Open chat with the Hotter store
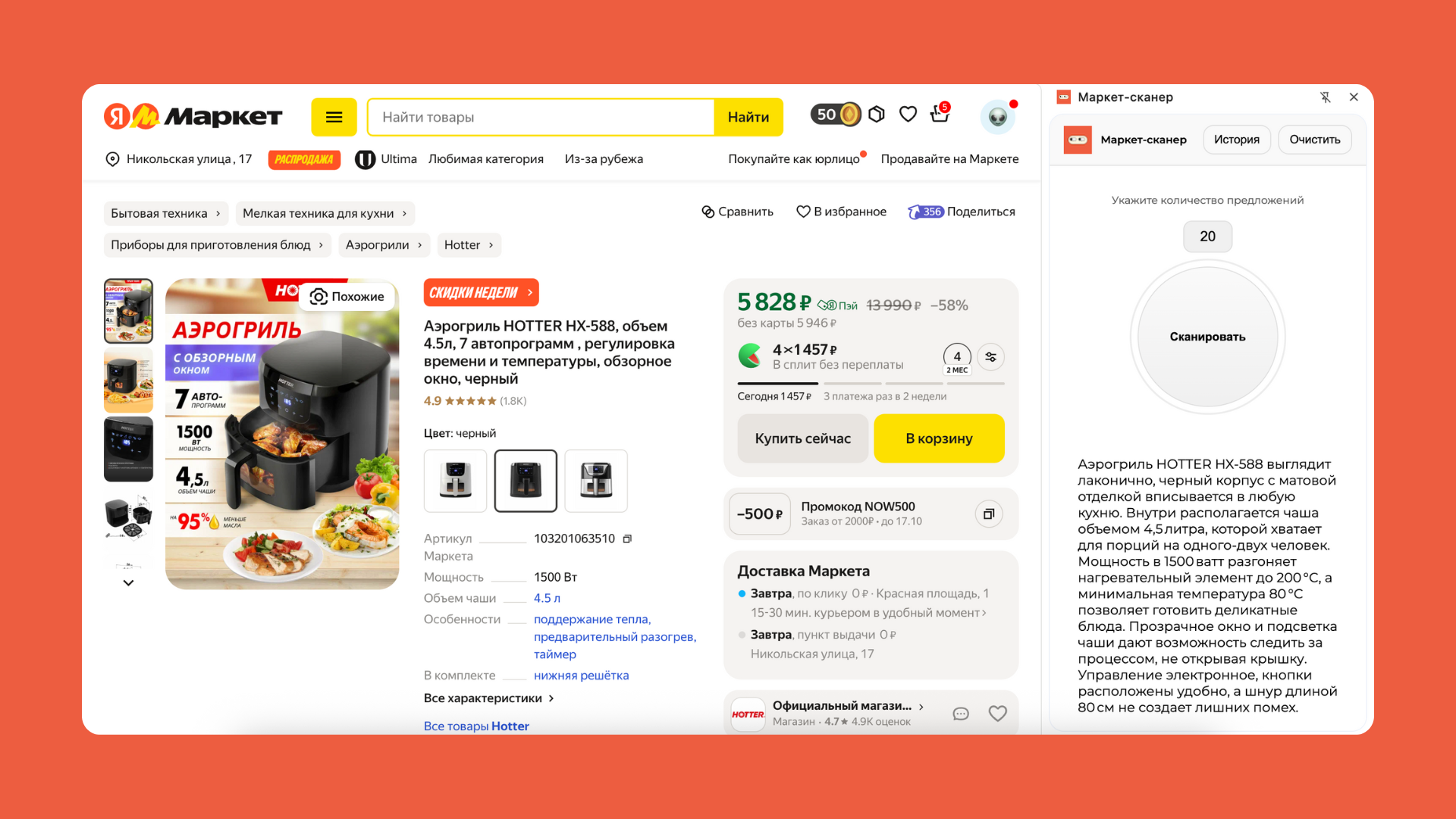The image size is (1456, 819). (961, 714)
